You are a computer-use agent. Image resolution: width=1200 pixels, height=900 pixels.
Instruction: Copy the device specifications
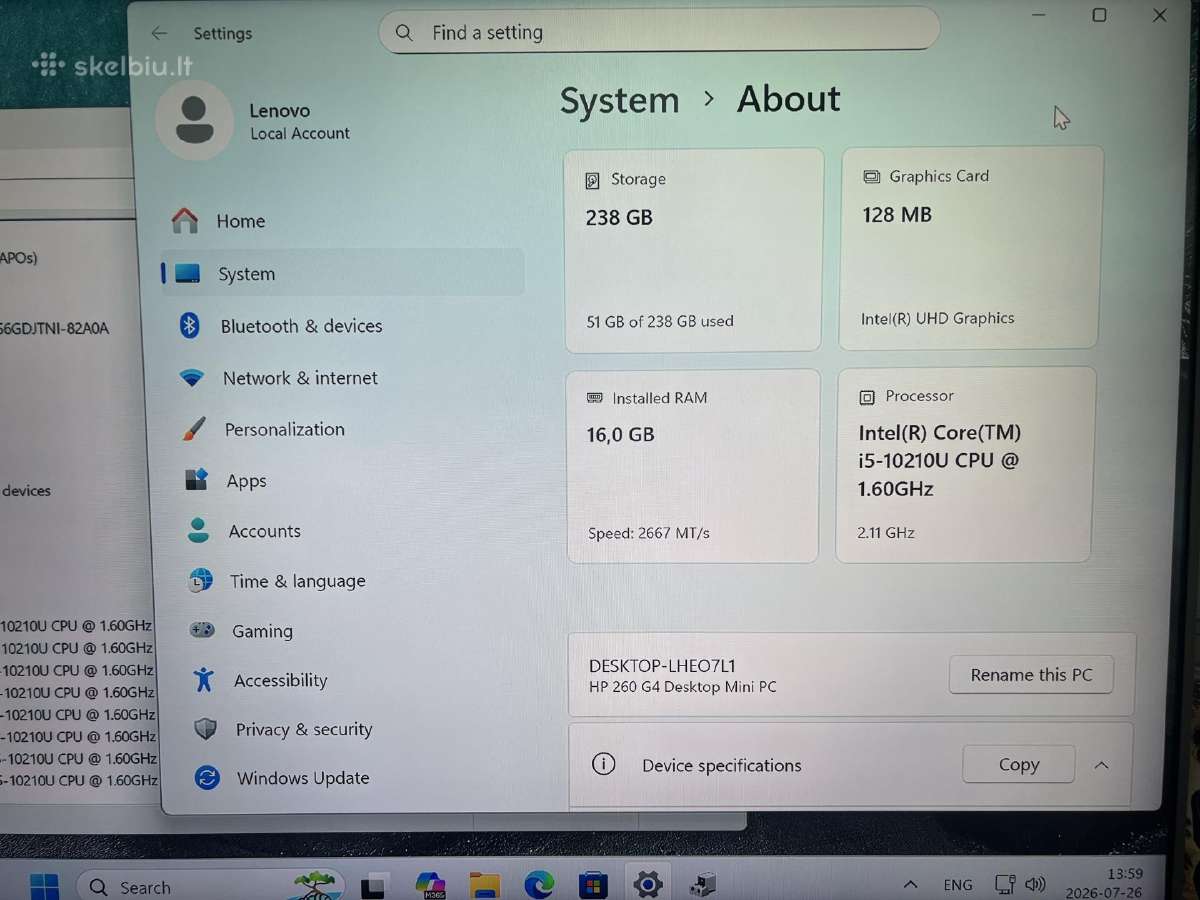click(1019, 765)
